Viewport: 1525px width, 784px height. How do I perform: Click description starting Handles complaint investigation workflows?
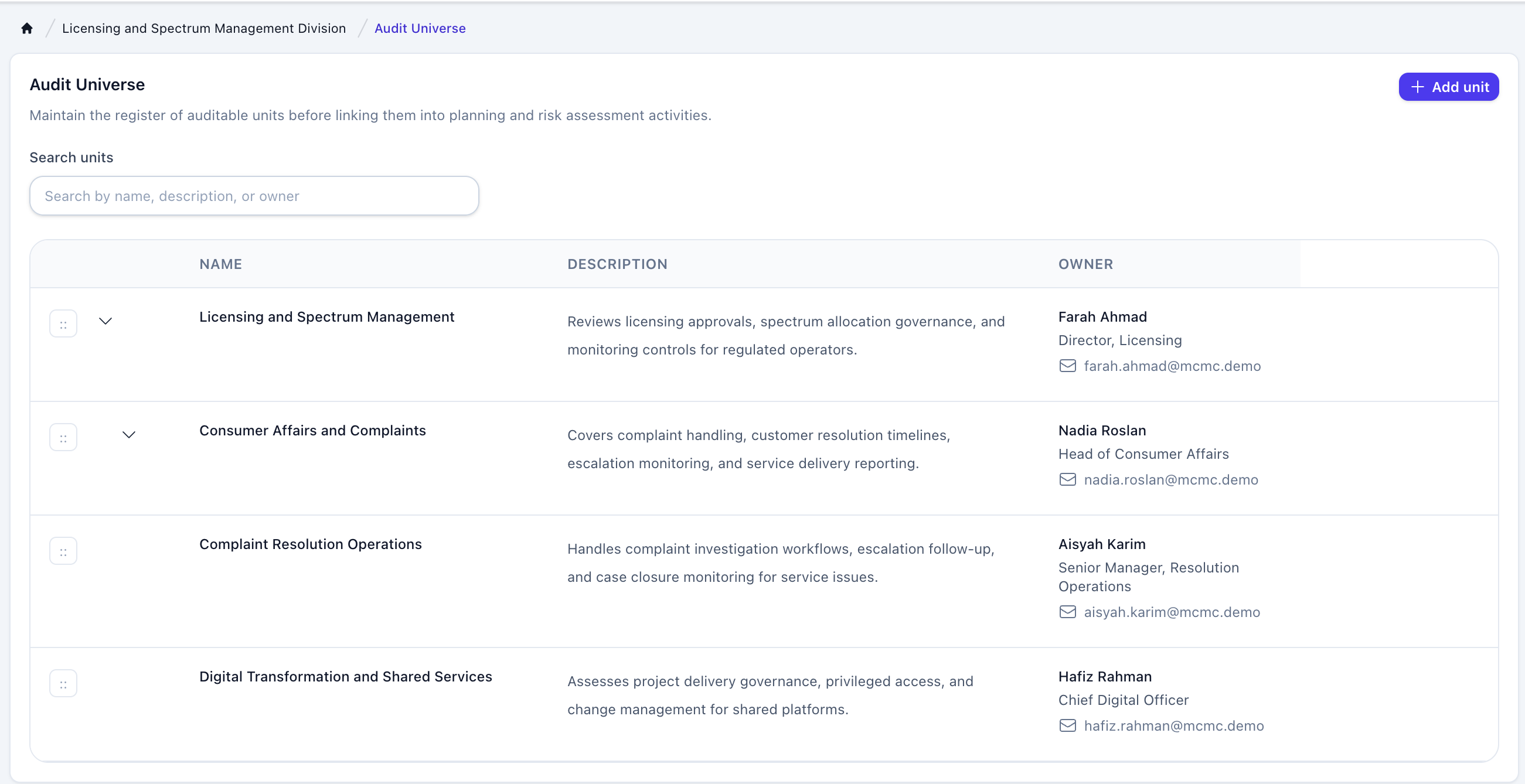click(x=780, y=563)
